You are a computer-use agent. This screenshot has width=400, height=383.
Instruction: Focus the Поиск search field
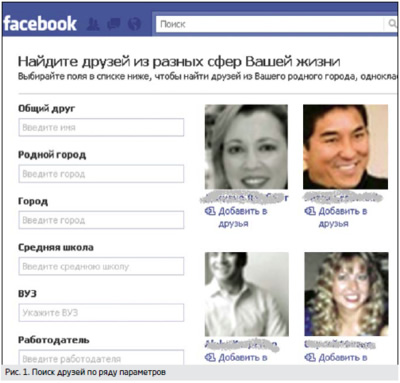269,24
